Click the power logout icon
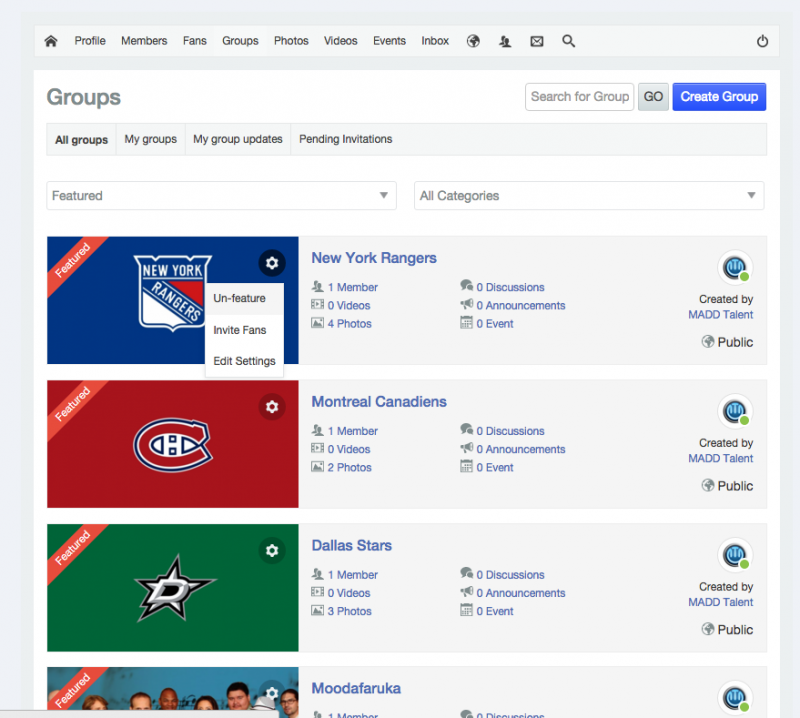This screenshot has height=718, width=800. [x=762, y=41]
